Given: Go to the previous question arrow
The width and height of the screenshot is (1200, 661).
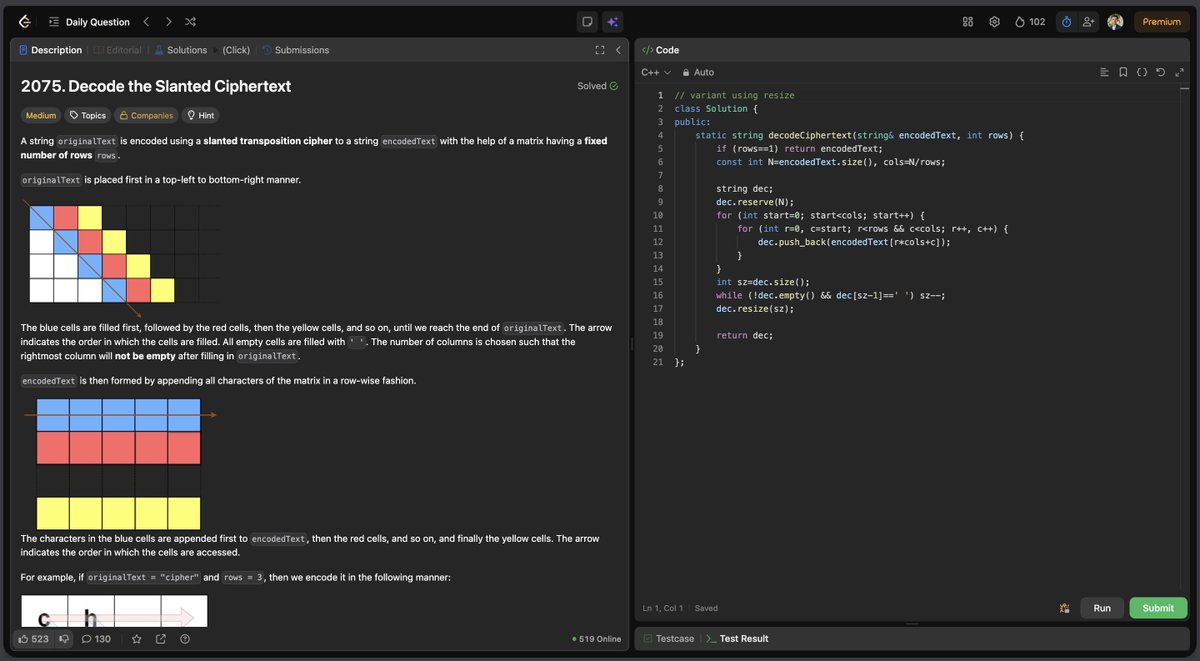Looking at the screenshot, I should click(146, 21).
